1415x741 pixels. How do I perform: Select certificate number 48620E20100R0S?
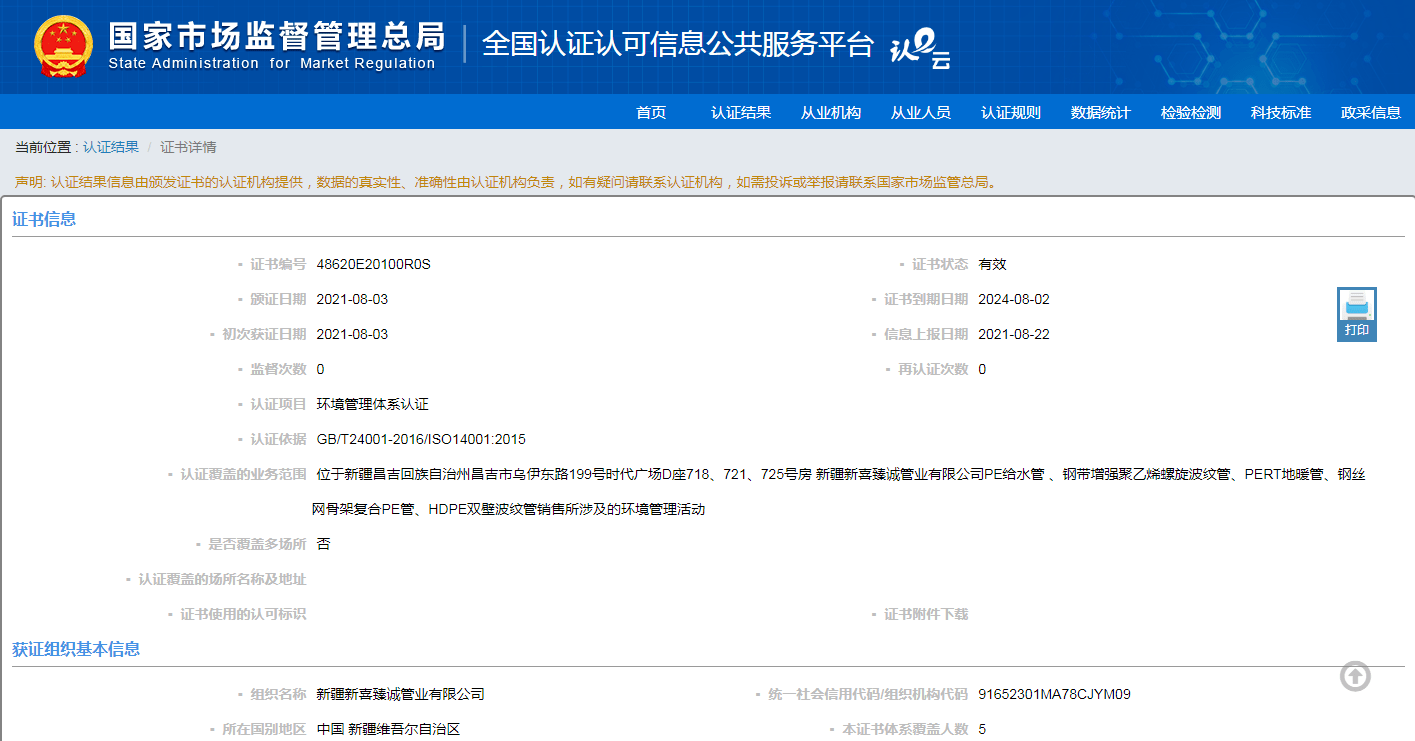pyautogui.click(x=373, y=264)
